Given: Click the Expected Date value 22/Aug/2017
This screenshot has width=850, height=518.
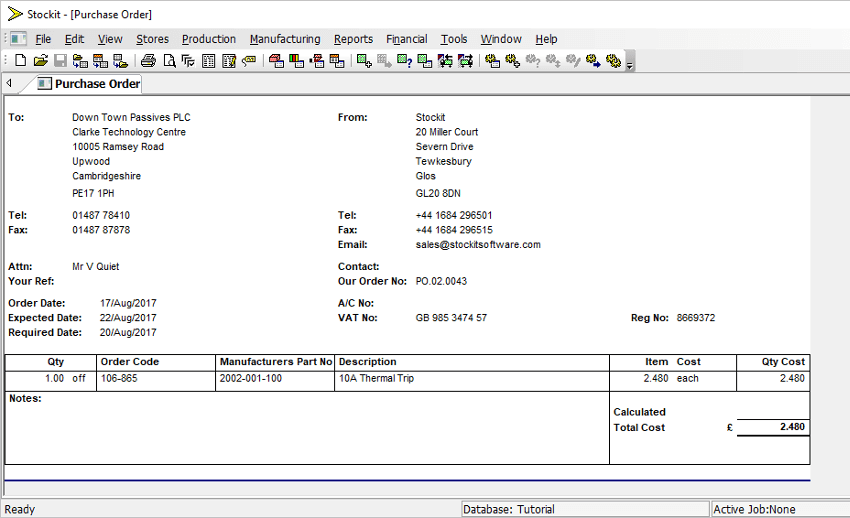Looking at the screenshot, I should click(128, 318).
